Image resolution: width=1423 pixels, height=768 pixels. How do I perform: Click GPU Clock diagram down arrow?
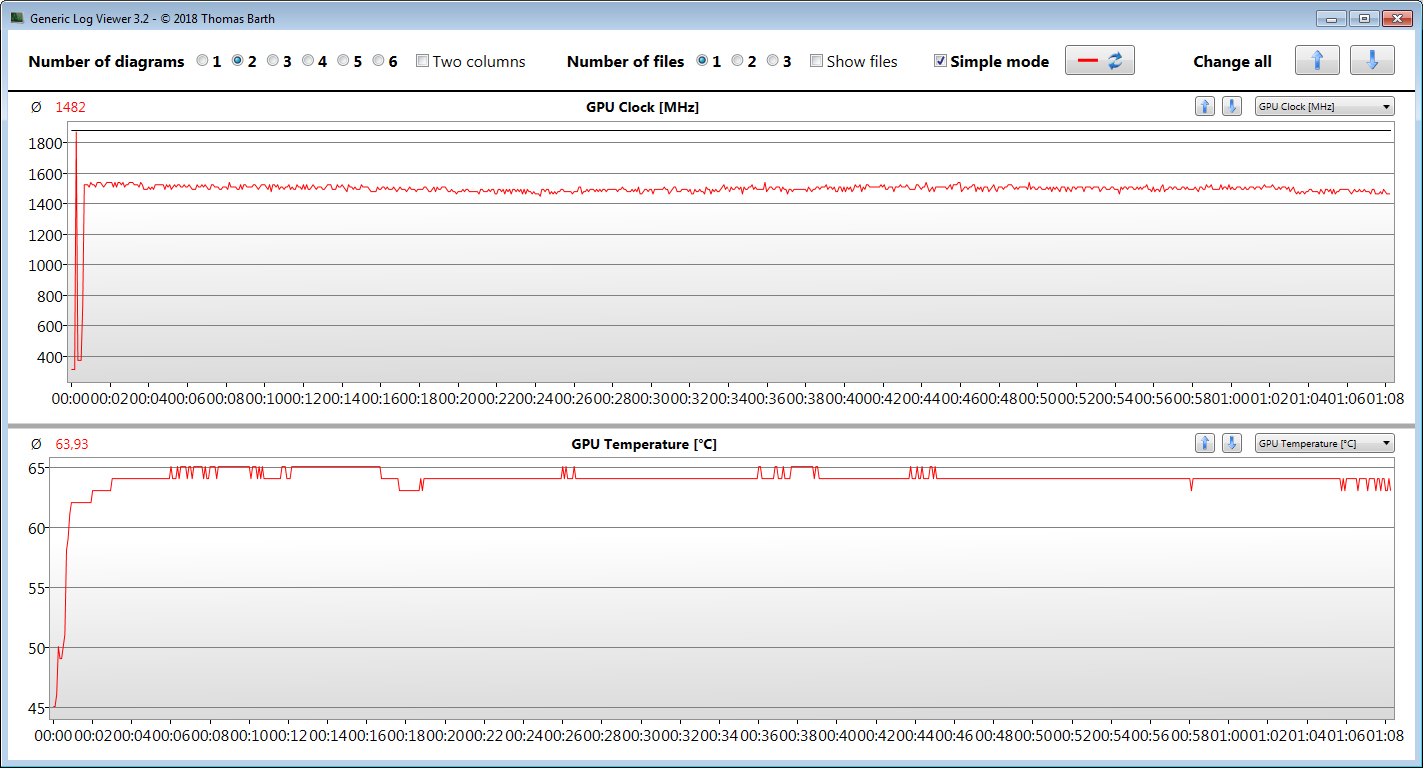point(1232,106)
